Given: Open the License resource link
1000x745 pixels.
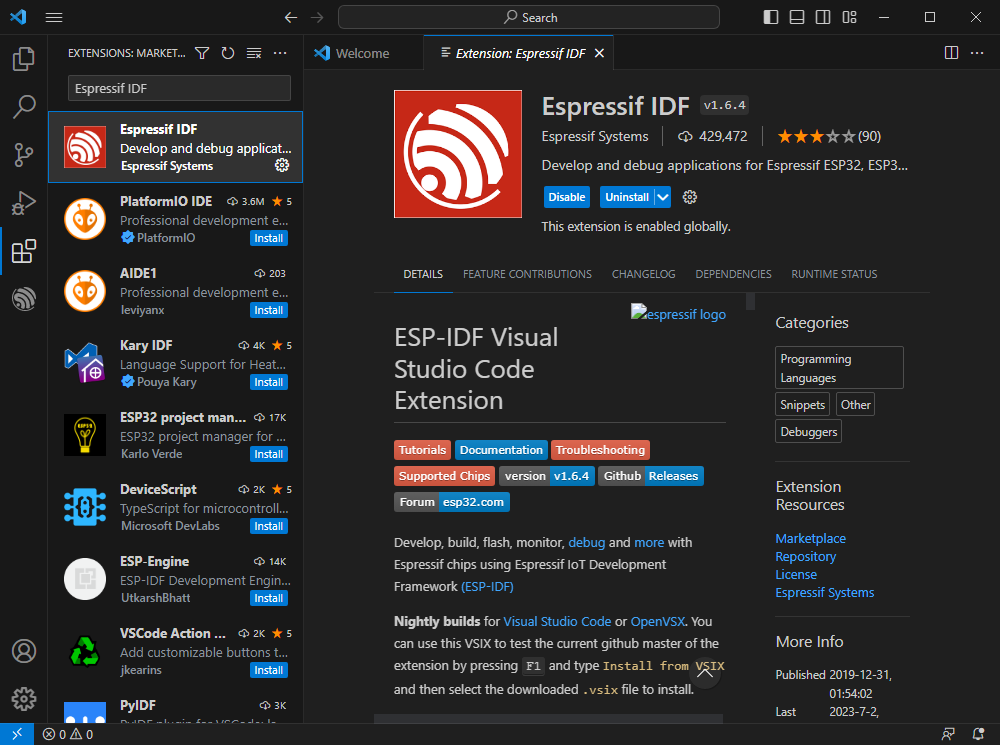Looking at the screenshot, I should pyautogui.click(x=796, y=574).
